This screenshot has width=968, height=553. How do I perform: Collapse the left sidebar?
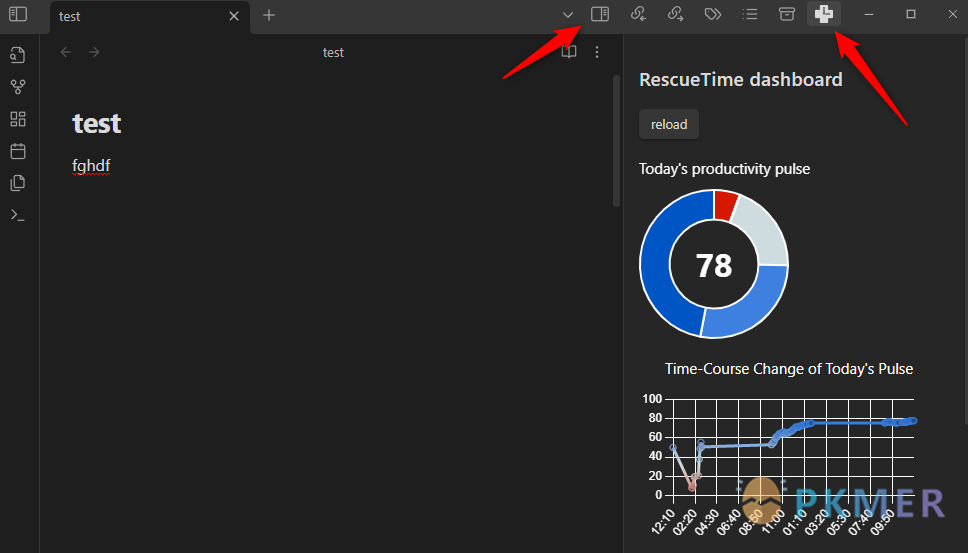click(x=18, y=14)
